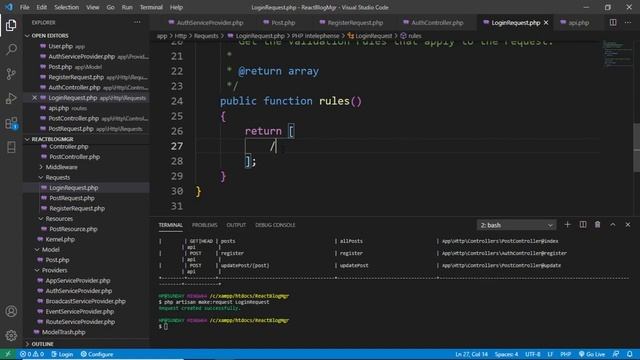Open the Run menu
The height and width of the screenshot is (360, 640).
(x=127, y=7)
